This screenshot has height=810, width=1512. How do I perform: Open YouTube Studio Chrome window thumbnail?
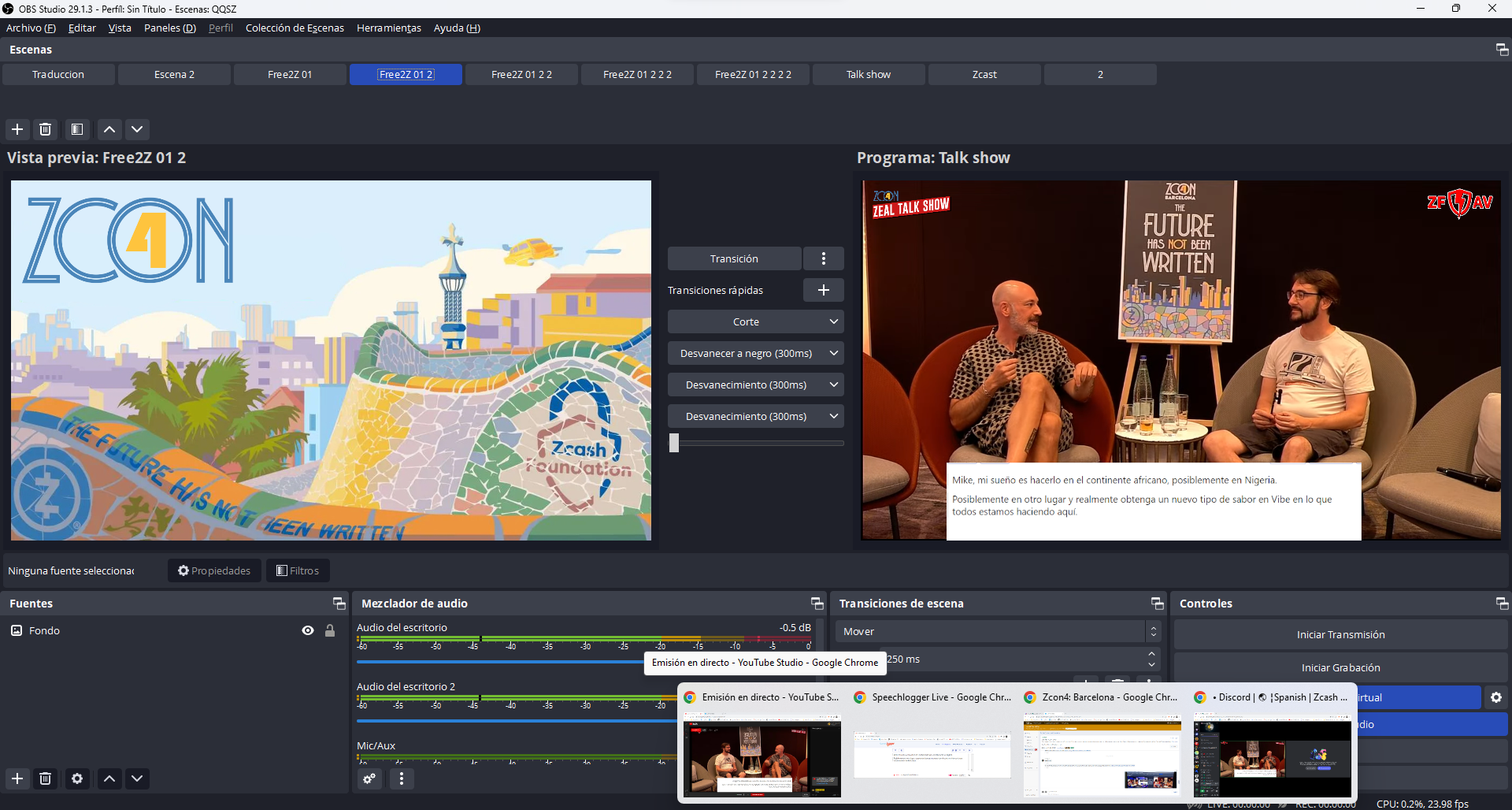(x=762, y=755)
